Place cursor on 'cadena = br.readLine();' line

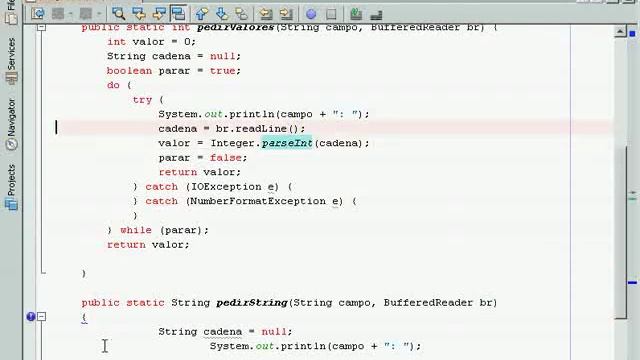tap(231, 129)
